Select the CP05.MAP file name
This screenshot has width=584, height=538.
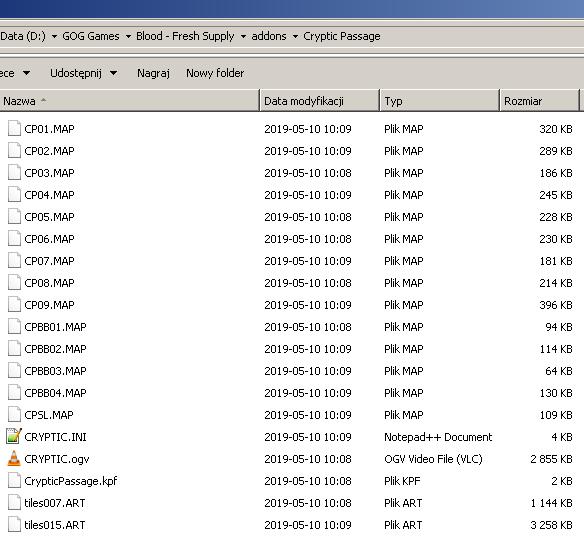click(x=49, y=217)
